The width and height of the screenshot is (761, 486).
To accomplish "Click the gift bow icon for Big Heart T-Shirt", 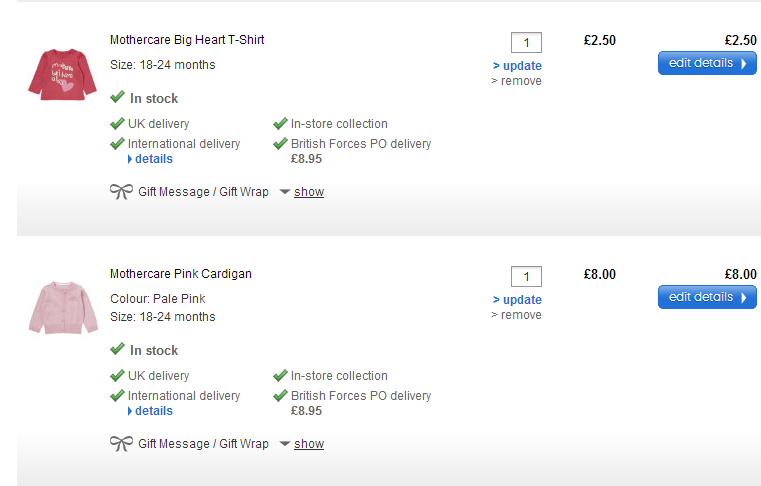I will 121,192.
